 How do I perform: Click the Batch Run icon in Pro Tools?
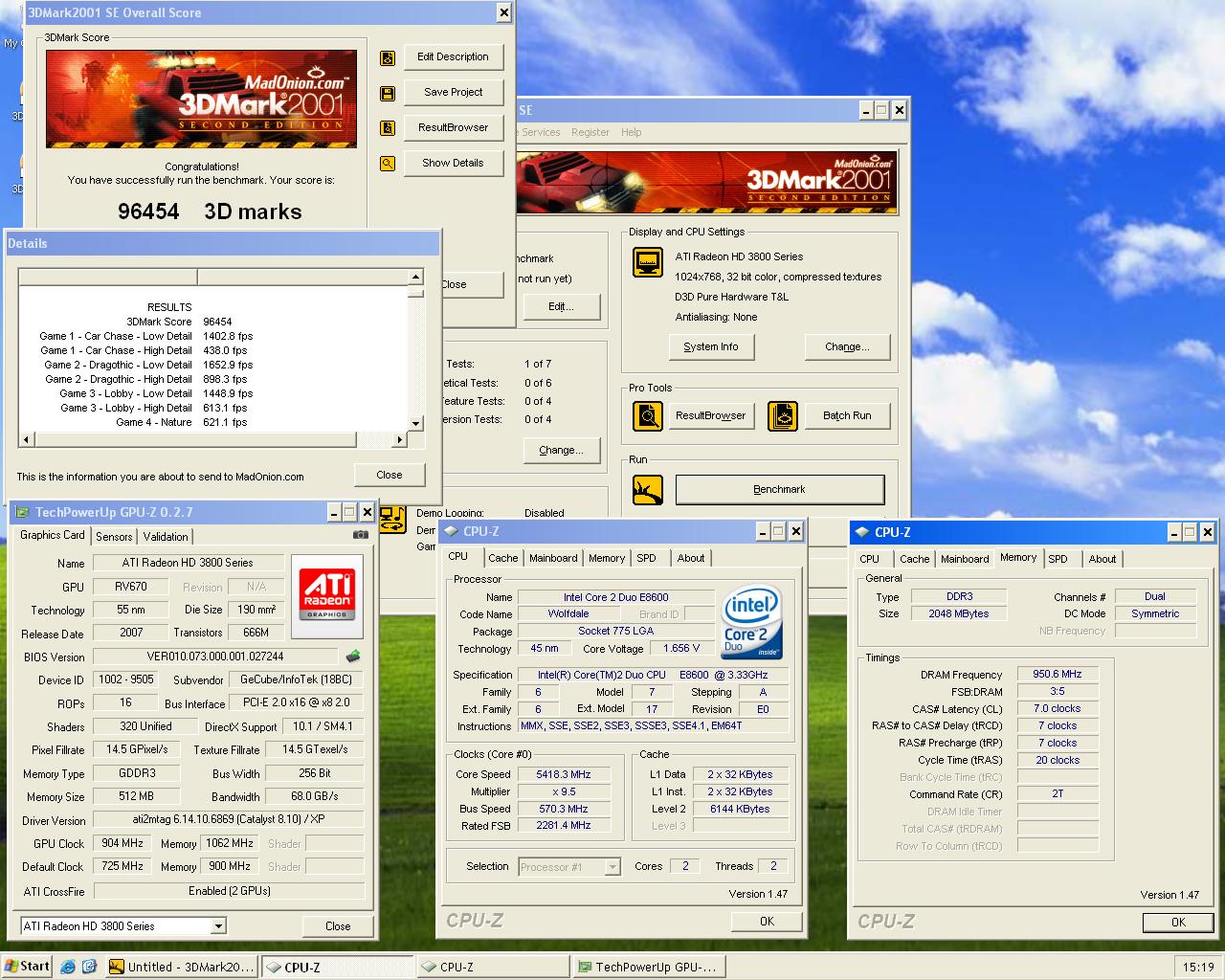tap(783, 416)
